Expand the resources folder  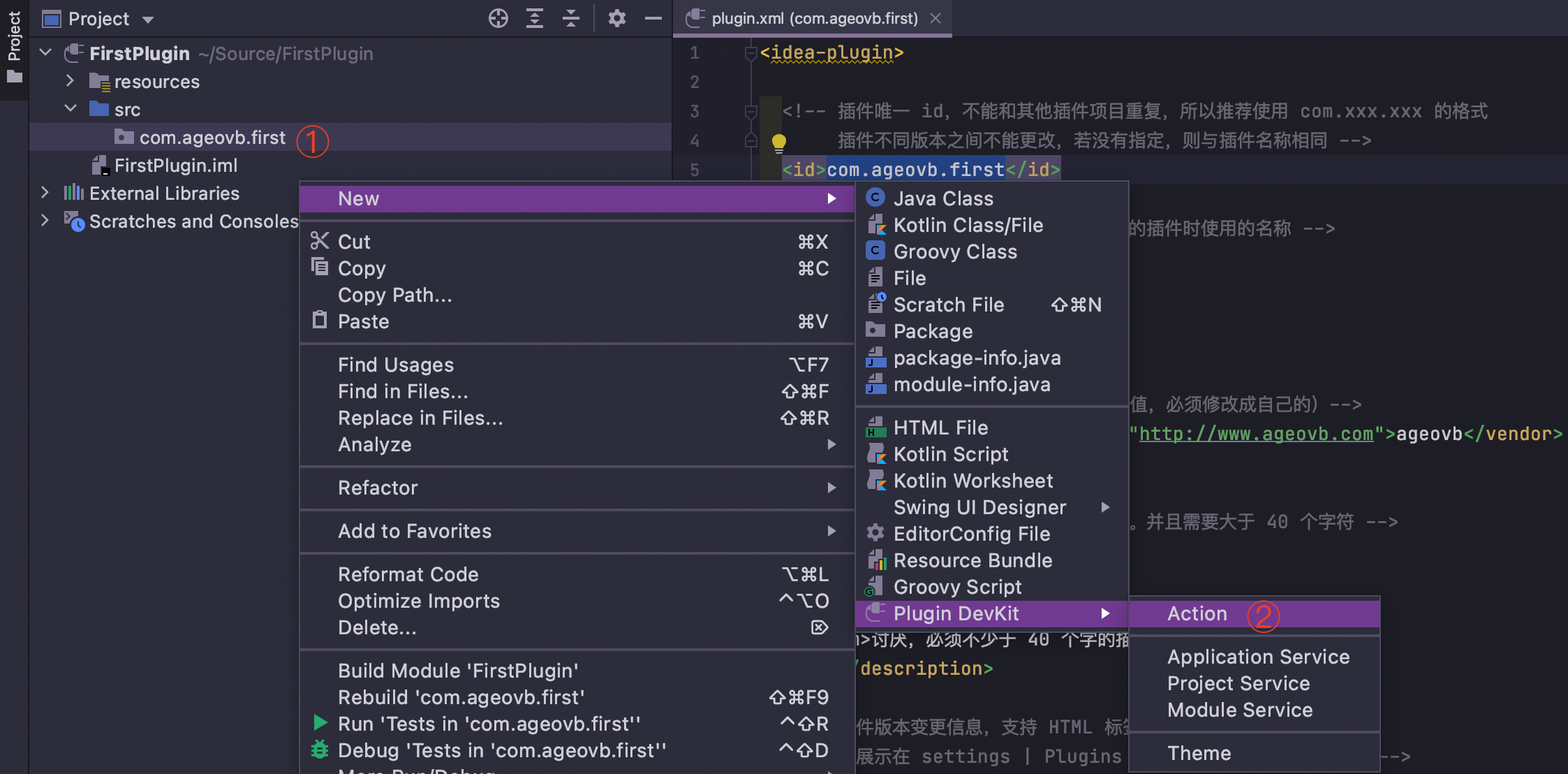click(x=70, y=80)
